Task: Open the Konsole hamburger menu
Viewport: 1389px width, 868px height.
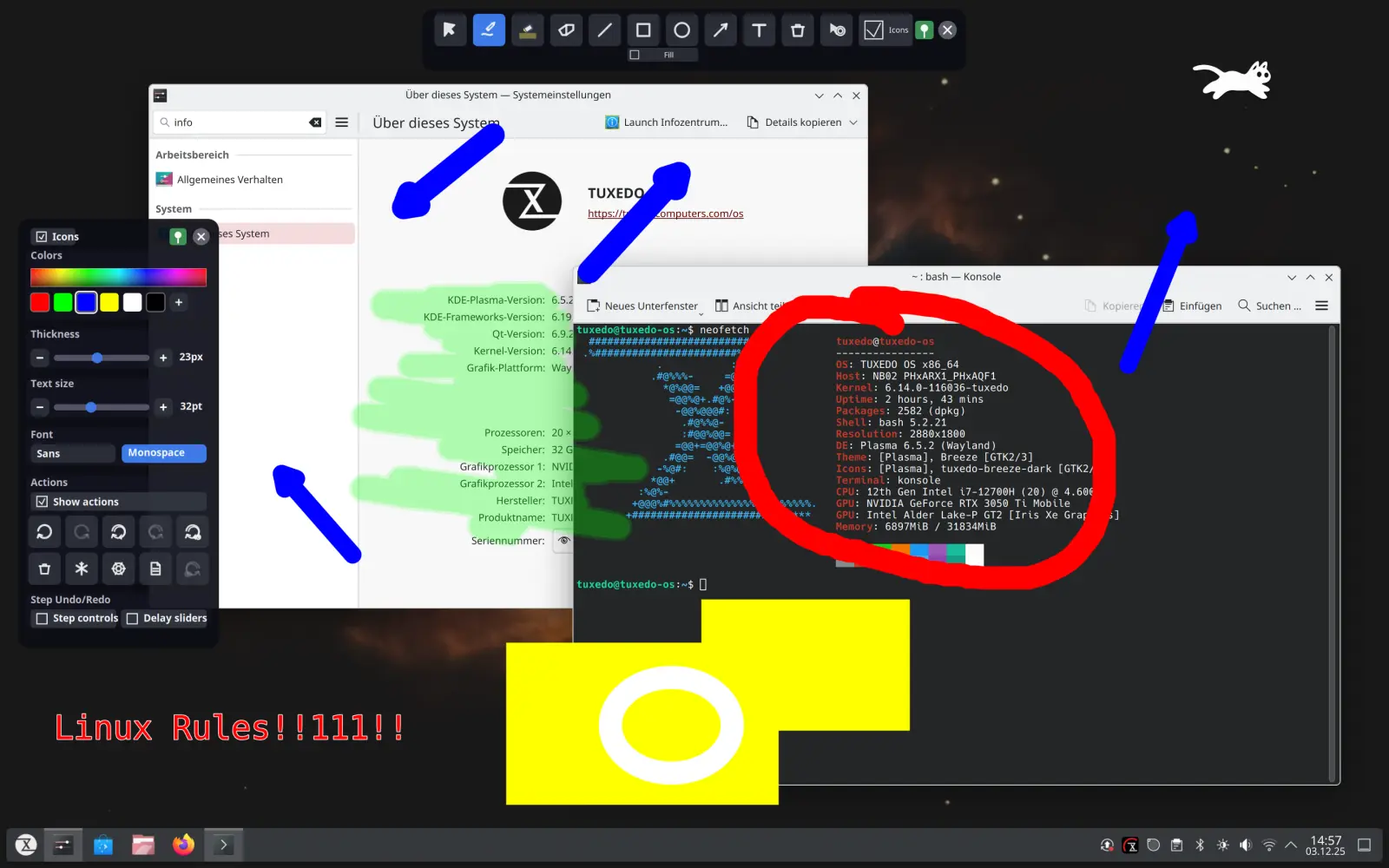Action: 1321,306
